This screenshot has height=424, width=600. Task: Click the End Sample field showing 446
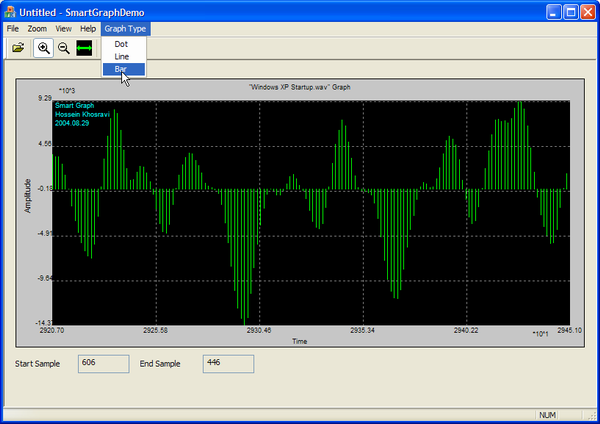(x=228, y=364)
